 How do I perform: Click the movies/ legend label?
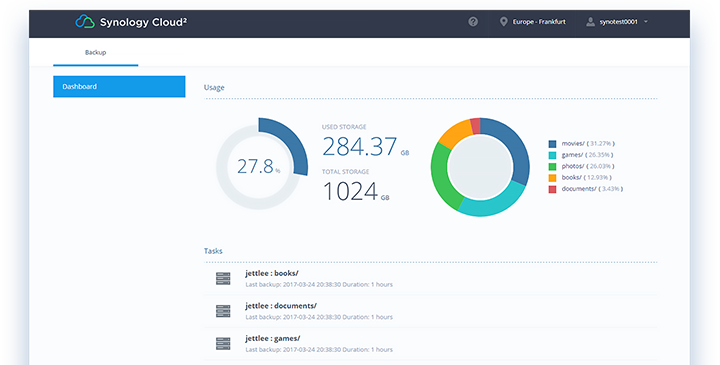588,144
